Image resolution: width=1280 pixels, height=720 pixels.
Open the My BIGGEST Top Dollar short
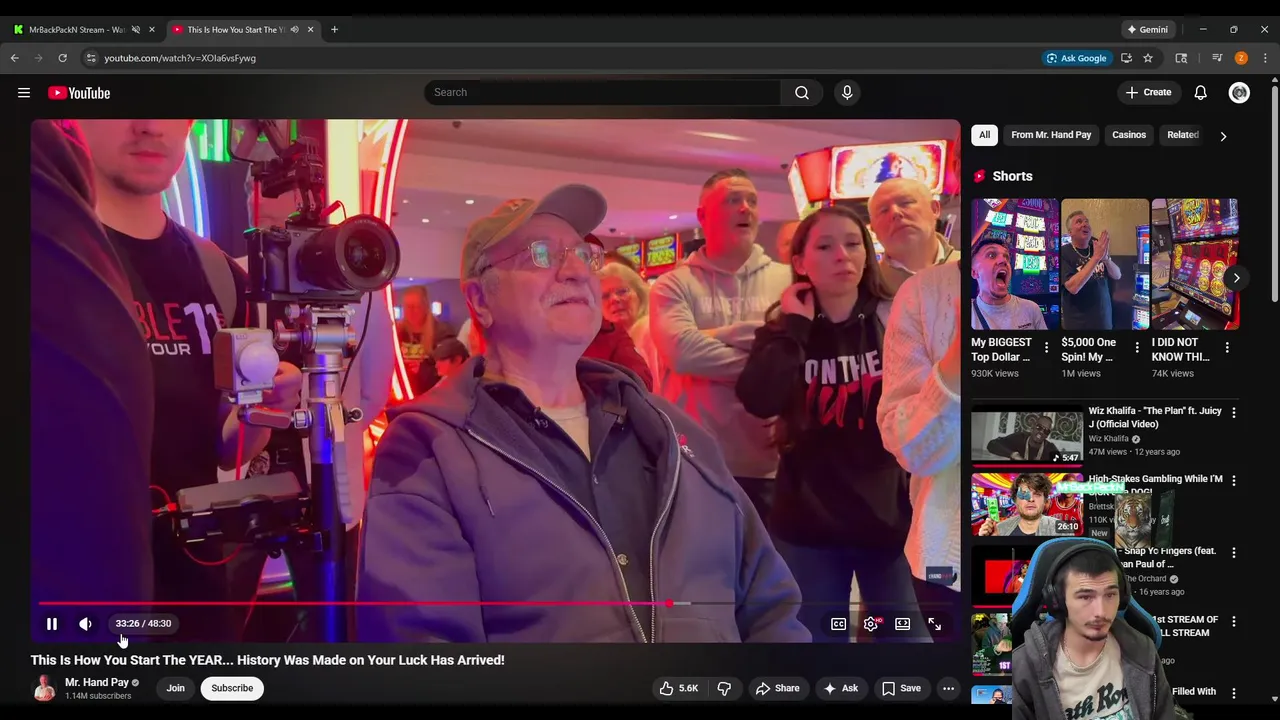pyautogui.click(x=1014, y=264)
